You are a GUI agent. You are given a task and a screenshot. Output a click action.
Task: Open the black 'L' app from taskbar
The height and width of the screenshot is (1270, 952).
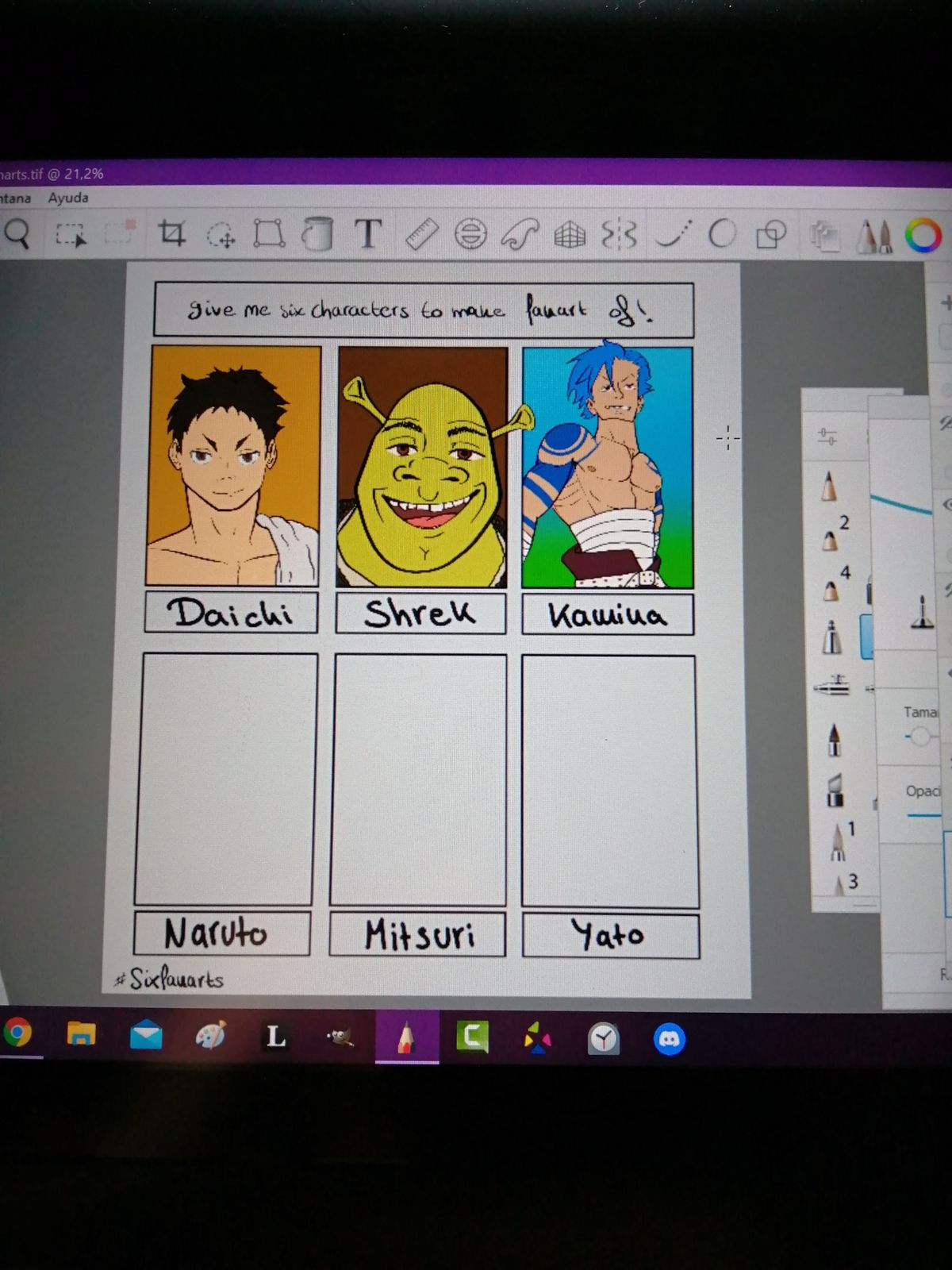275,1037
